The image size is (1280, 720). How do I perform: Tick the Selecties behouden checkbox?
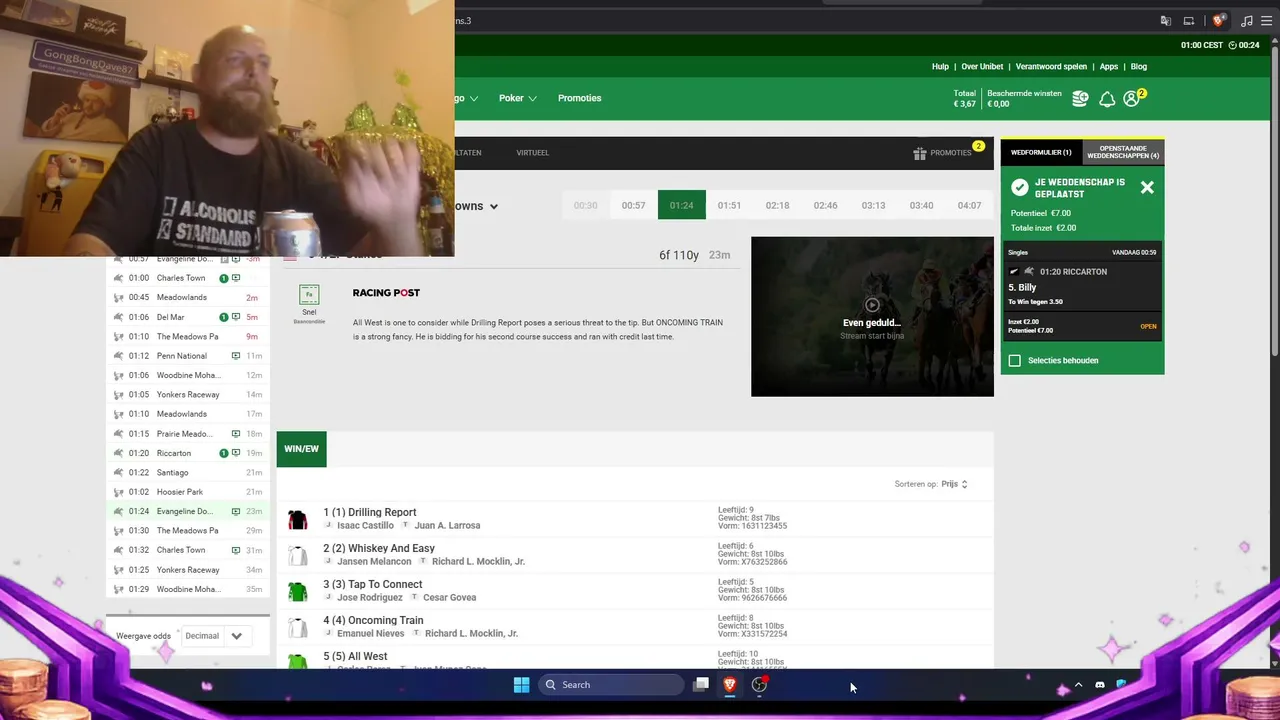tap(1015, 360)
